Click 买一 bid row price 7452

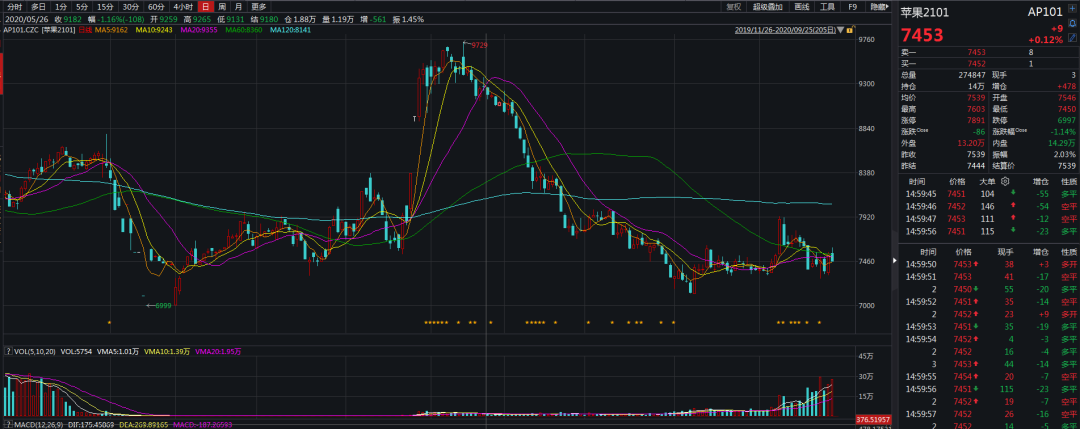pyautogui.click(x=976, y=63)
